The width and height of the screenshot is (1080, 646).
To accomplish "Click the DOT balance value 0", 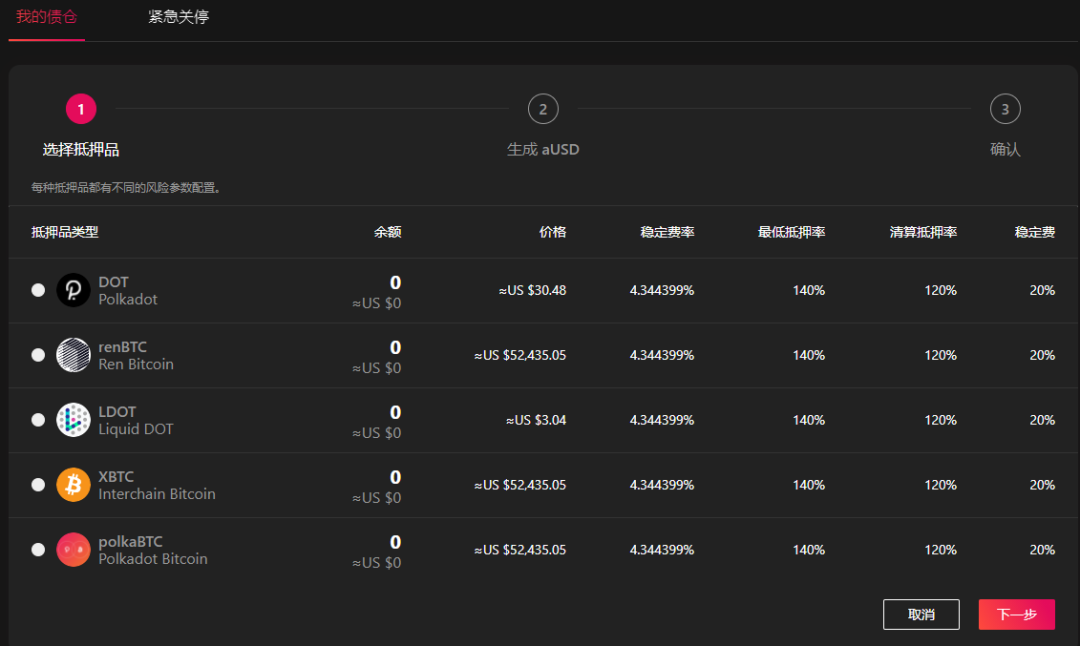I will click(395, 282).
